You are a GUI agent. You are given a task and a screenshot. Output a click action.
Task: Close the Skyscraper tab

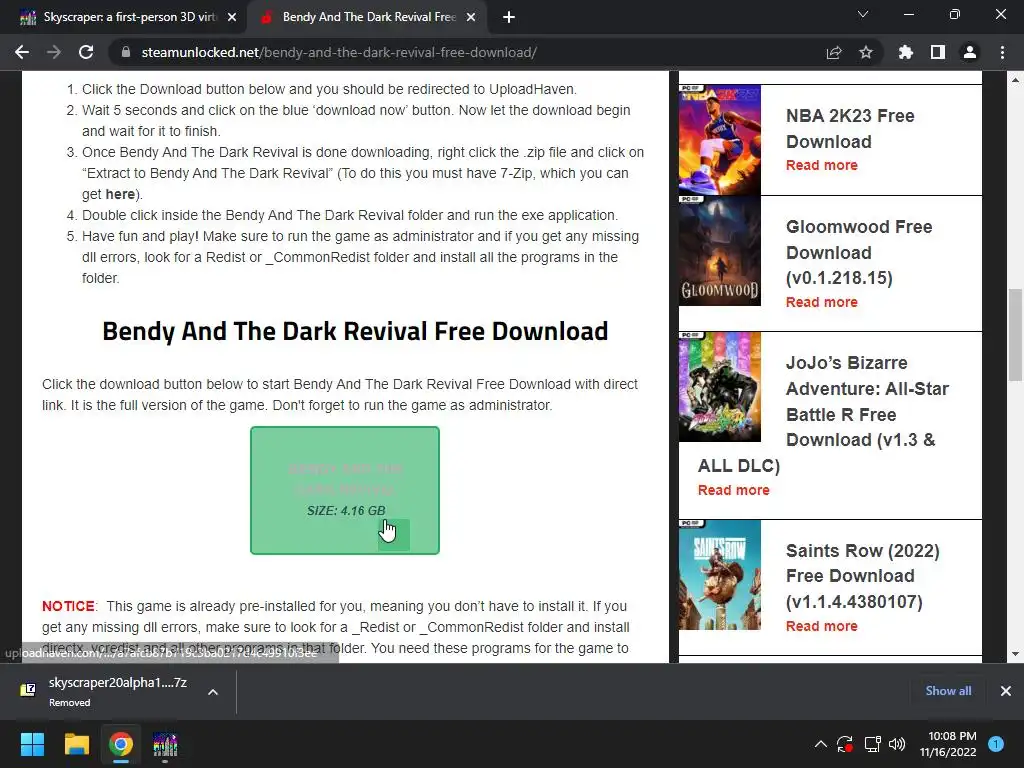click(x=232, y=18)
